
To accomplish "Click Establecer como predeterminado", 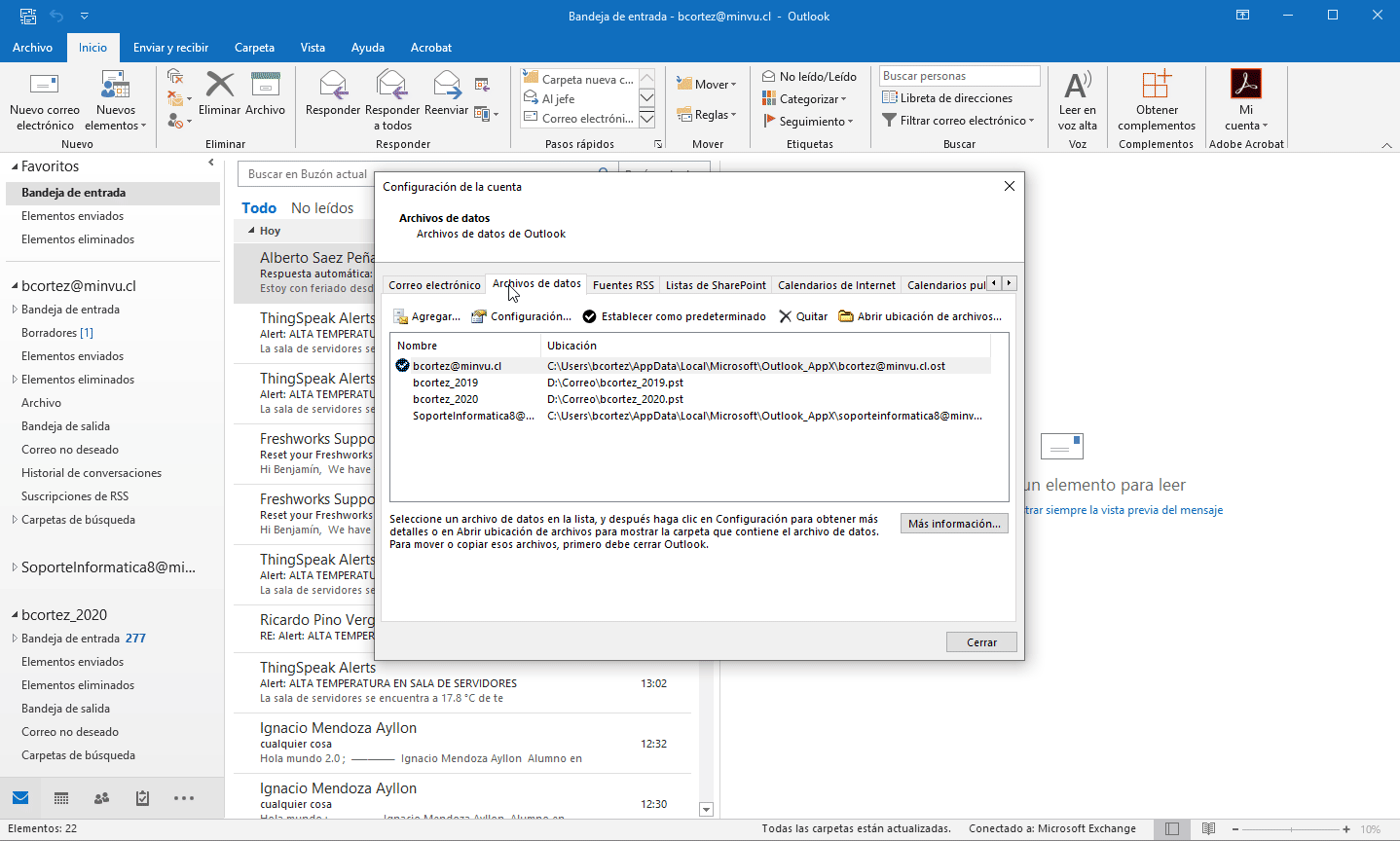I will click(674, 316).
